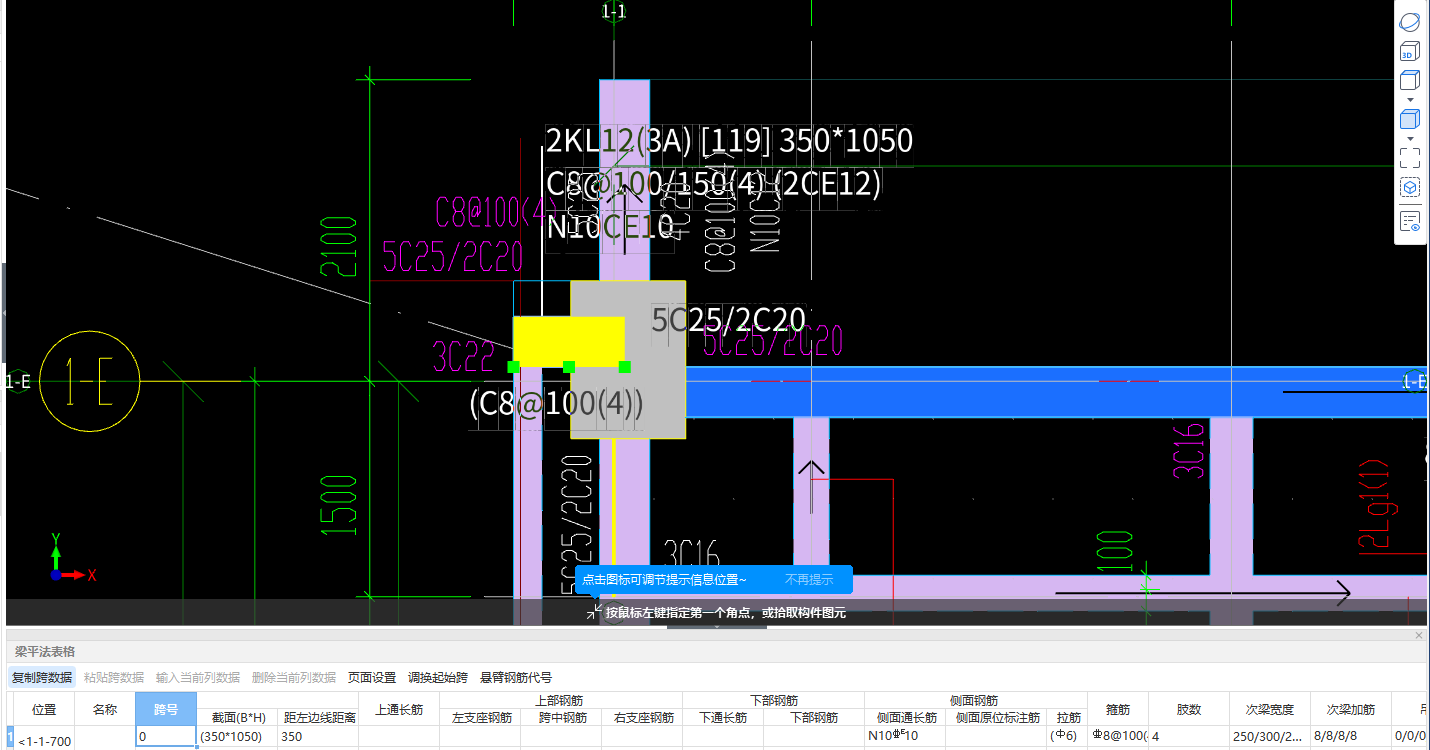This screenshot has width=1430, height=750.
Task: Click the 位置 cell <1-1-700
Action: pos(44,740)
